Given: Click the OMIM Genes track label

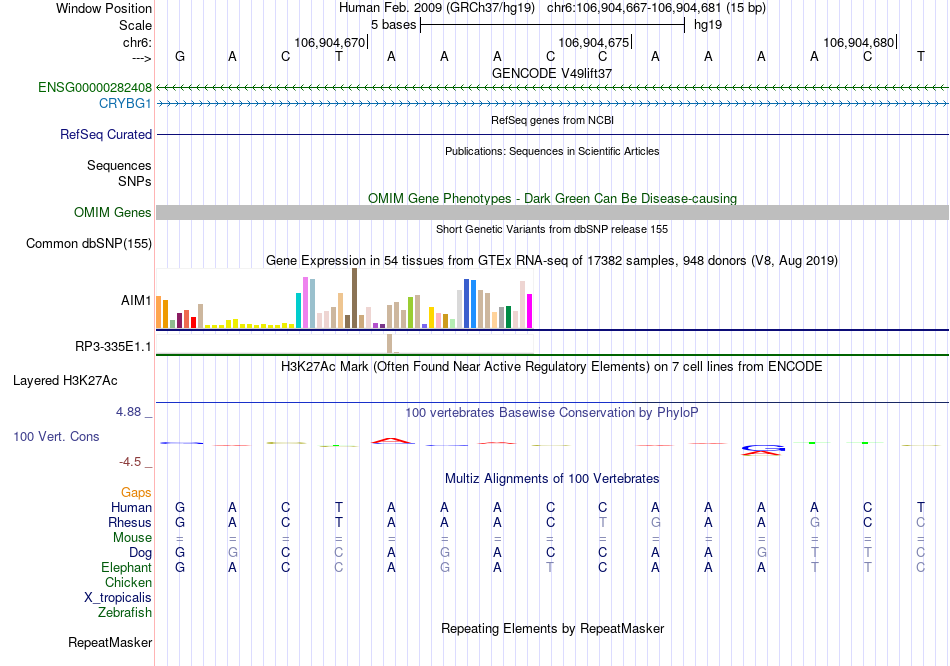Looking at the screenshot, I should coord(112,213).
